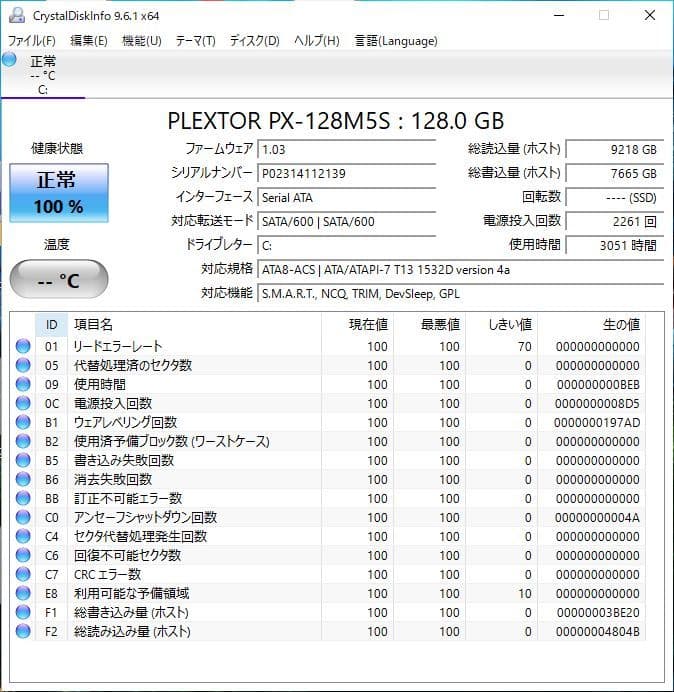Click status orb for C6 回復不可能セクタ数
The height and width of the screenshot is (692, 674).
point(23,555)
